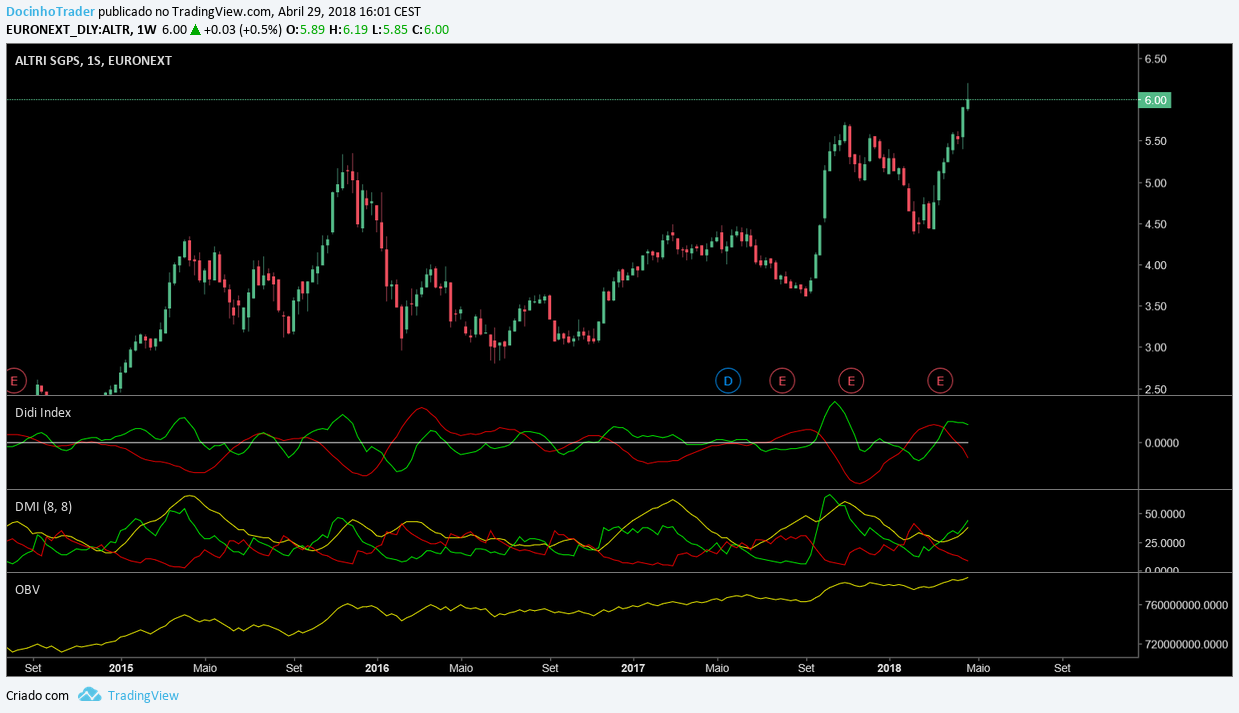Screen dimensions: 1239x713
Task: Click the ALTRI SGPS, 1S, EURONEXT chart title
Action: tap(93, 60)
